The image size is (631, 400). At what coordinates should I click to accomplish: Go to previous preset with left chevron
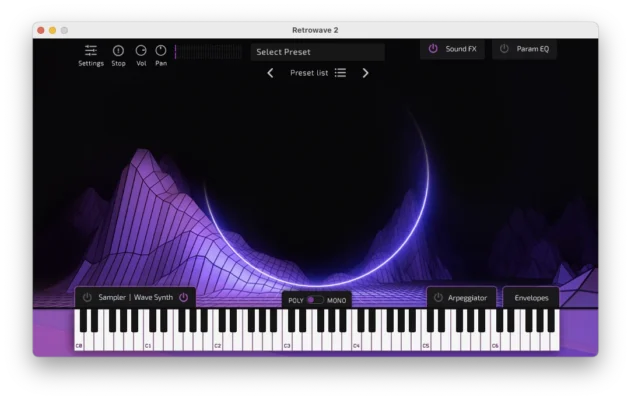pos(270,73)
